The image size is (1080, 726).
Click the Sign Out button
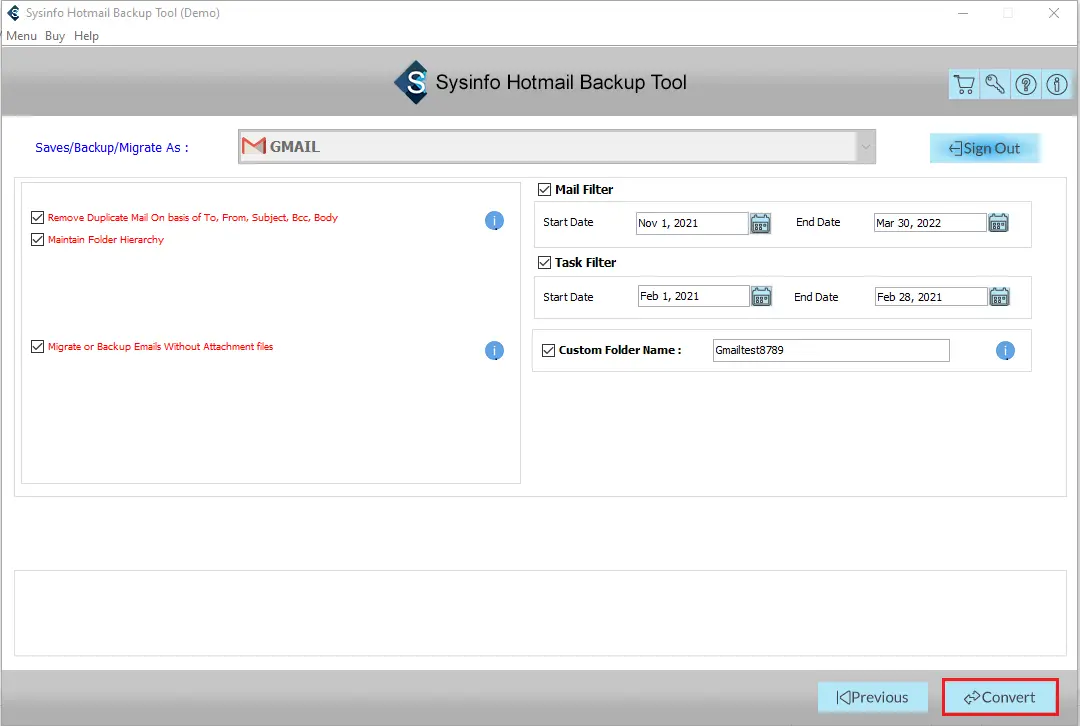pos(985,148)
